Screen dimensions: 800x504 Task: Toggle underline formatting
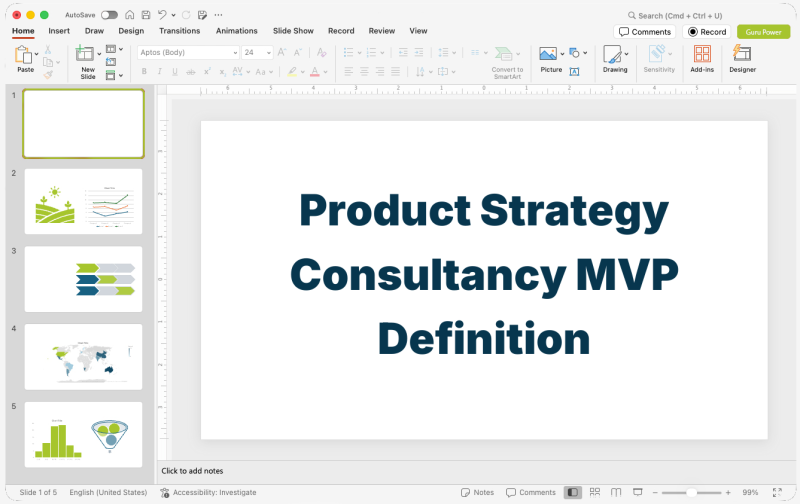[175, 72]
